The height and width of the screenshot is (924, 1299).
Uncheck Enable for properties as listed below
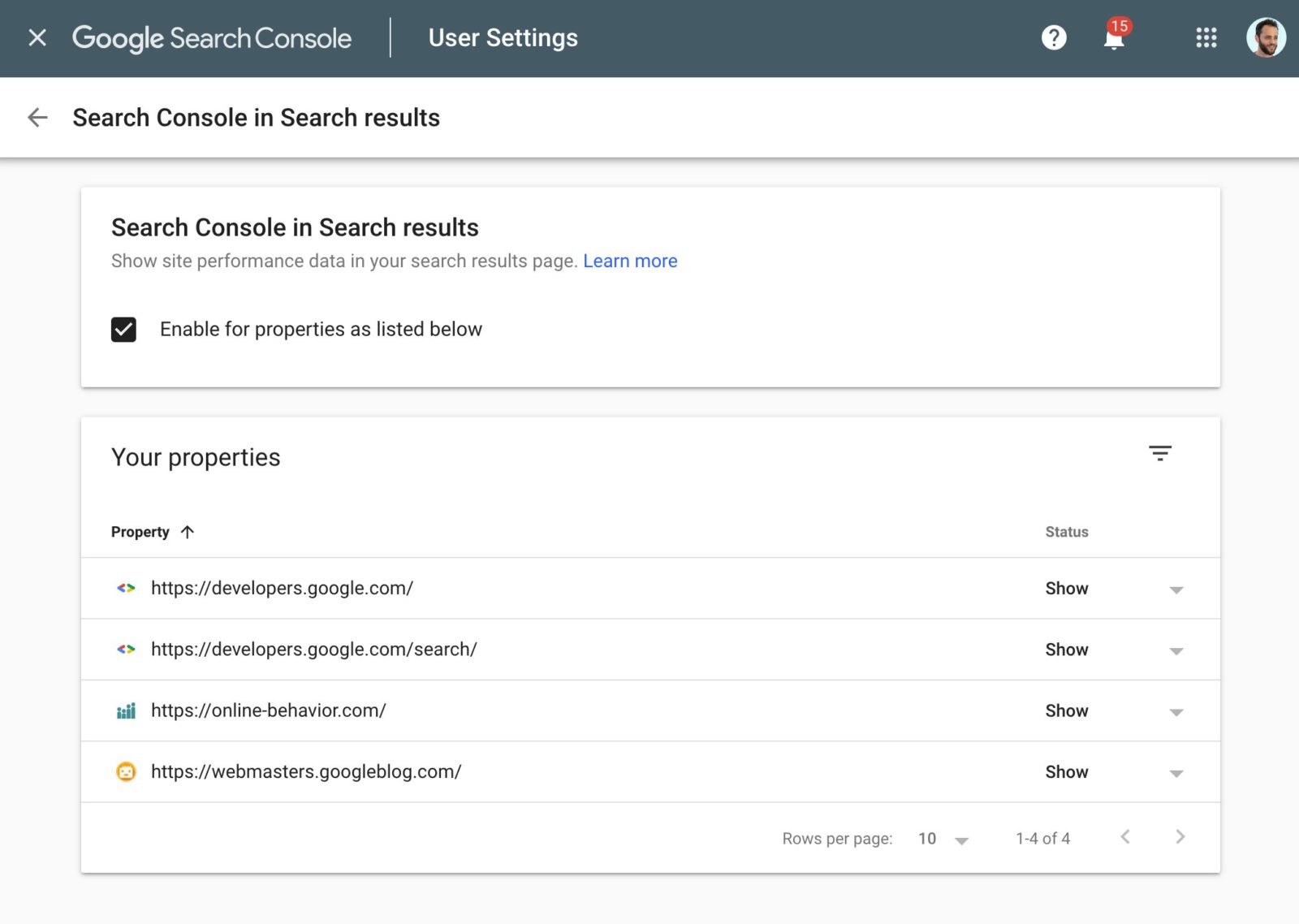coord(123,330)
